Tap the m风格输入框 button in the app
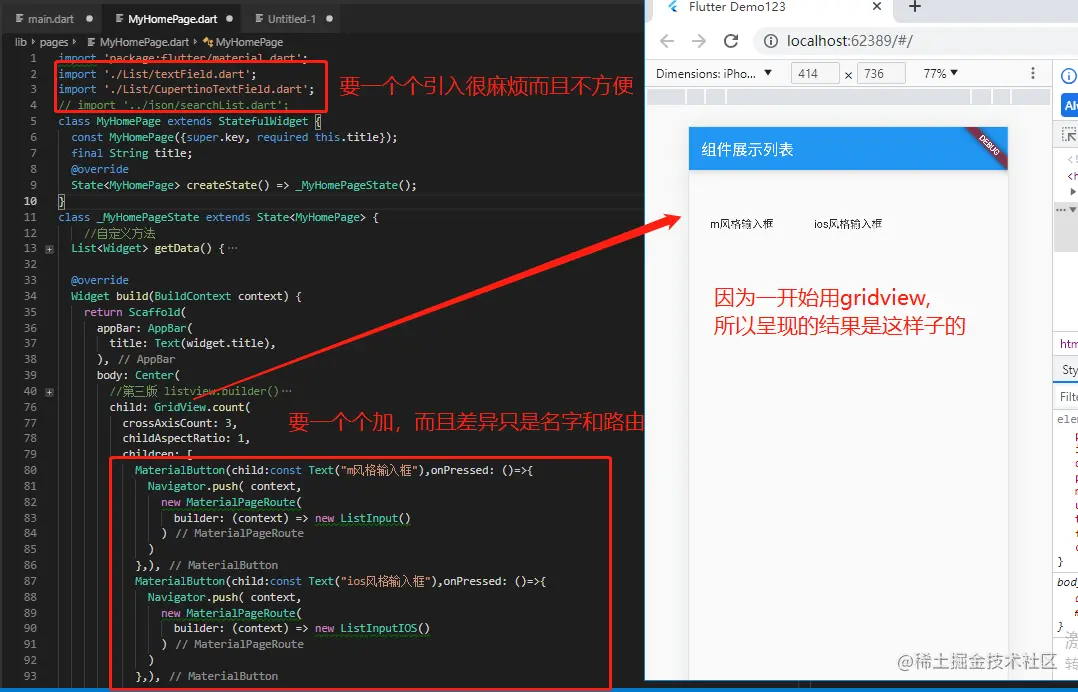Image resolution: width=1078 pixels, height=692 pixels. pyautogui.click(x=741, y=224)
